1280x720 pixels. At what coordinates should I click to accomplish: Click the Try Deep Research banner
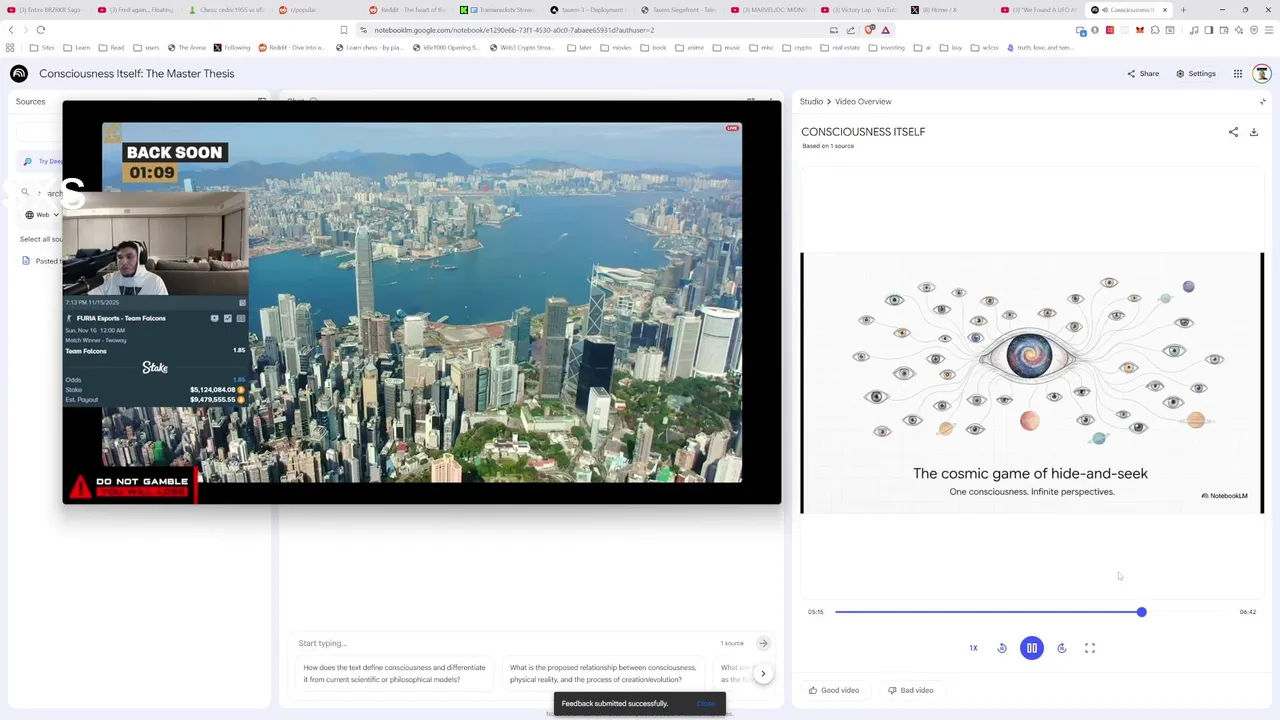point(44,161)
